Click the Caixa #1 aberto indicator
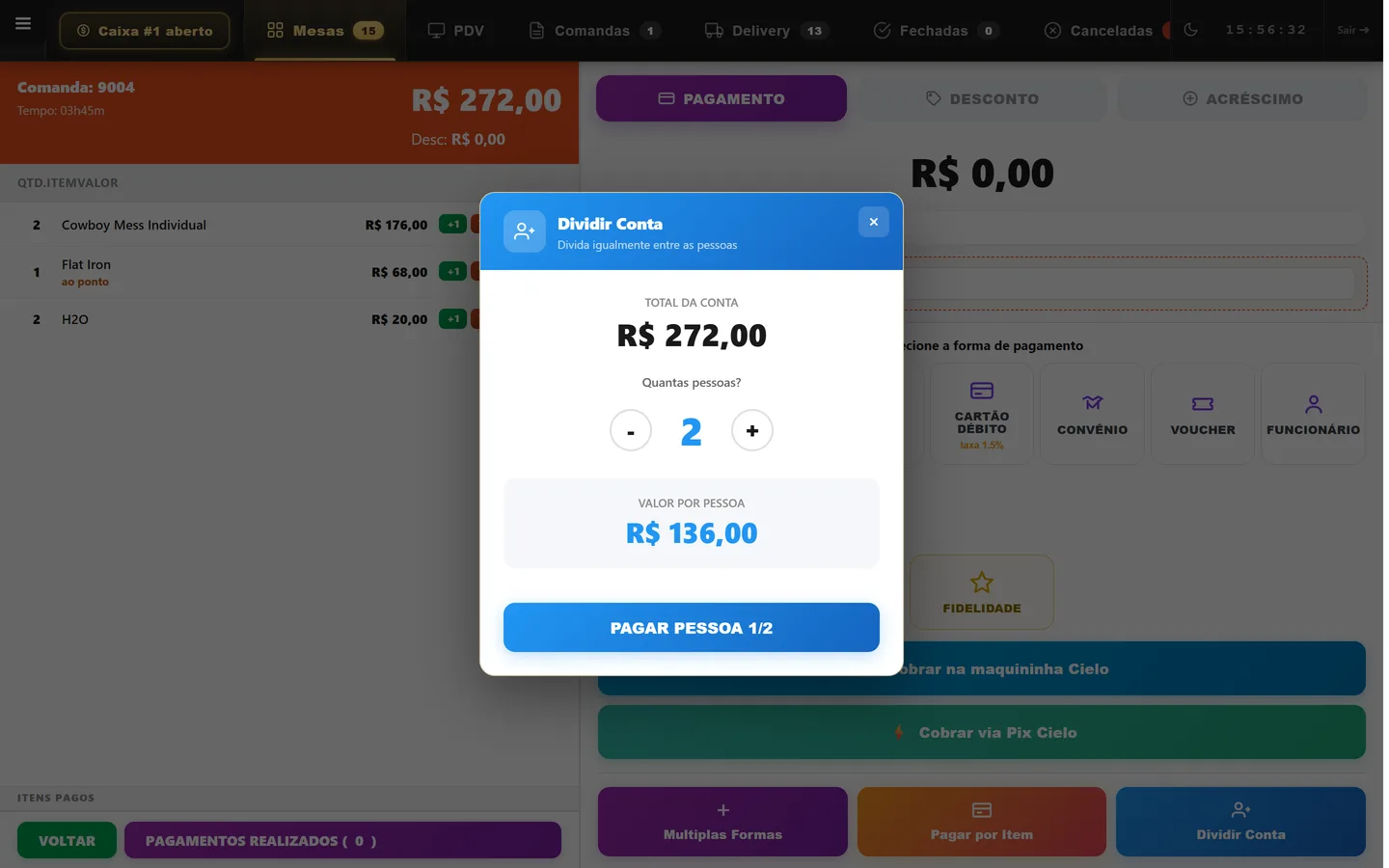 point(145,31)
